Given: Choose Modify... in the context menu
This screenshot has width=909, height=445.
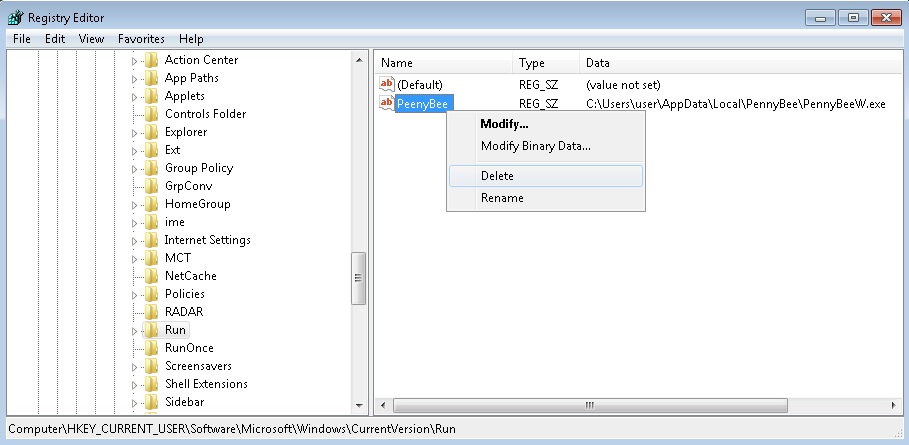Looking at the screenshot, I should pyautogui.click(x=546, y=124).
